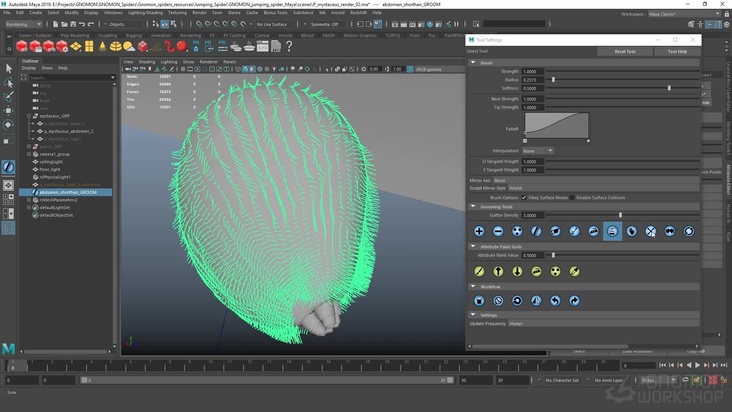
Task: Enable Disable Surface Collision checkbox
Action: [572, 197]
